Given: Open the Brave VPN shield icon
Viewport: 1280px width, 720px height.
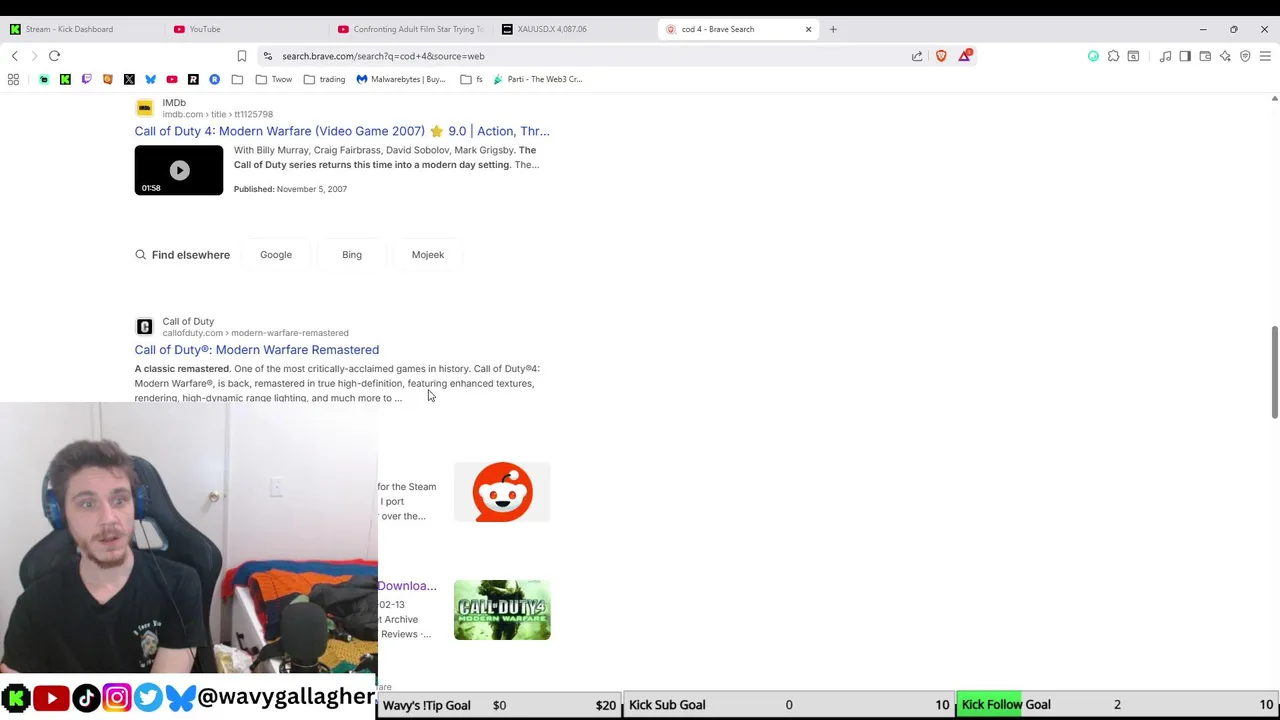Looking at the screenshot, I should point(1245,56).
